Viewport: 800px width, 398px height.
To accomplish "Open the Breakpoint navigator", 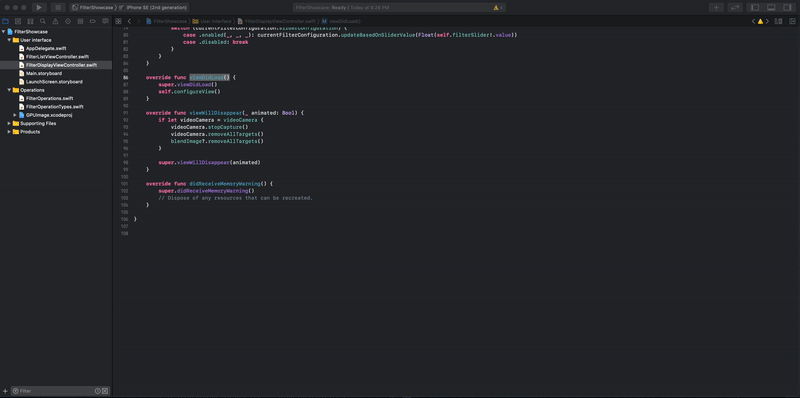I will 93,21.
